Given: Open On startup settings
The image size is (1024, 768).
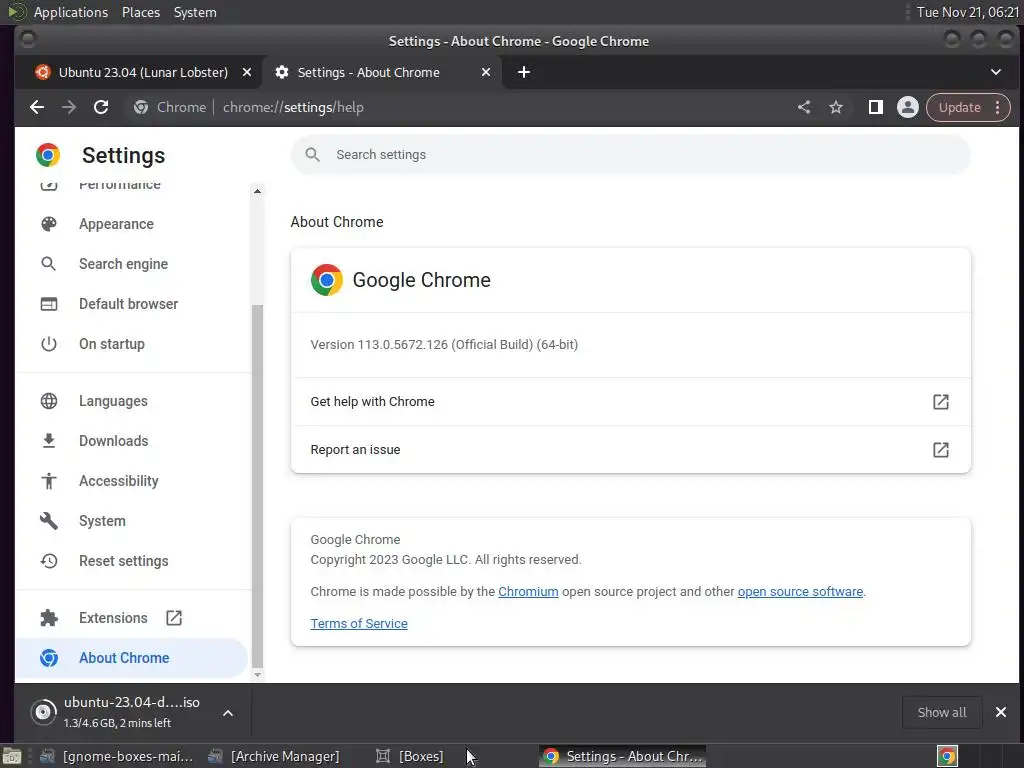Looking at the screenshot, I should tap(112, 344).
